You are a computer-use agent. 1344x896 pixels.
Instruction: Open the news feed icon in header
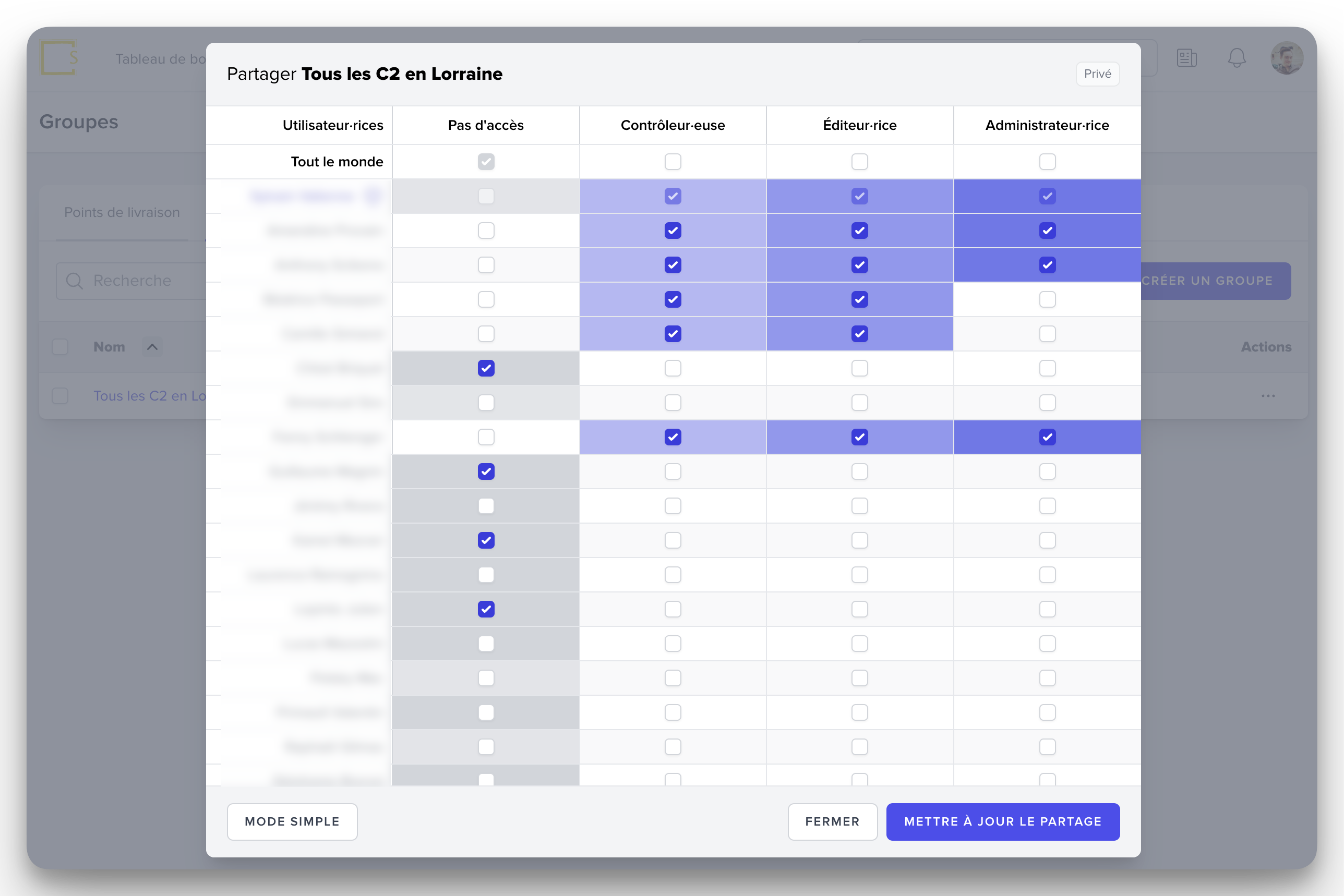click(x=1186, y=58)
